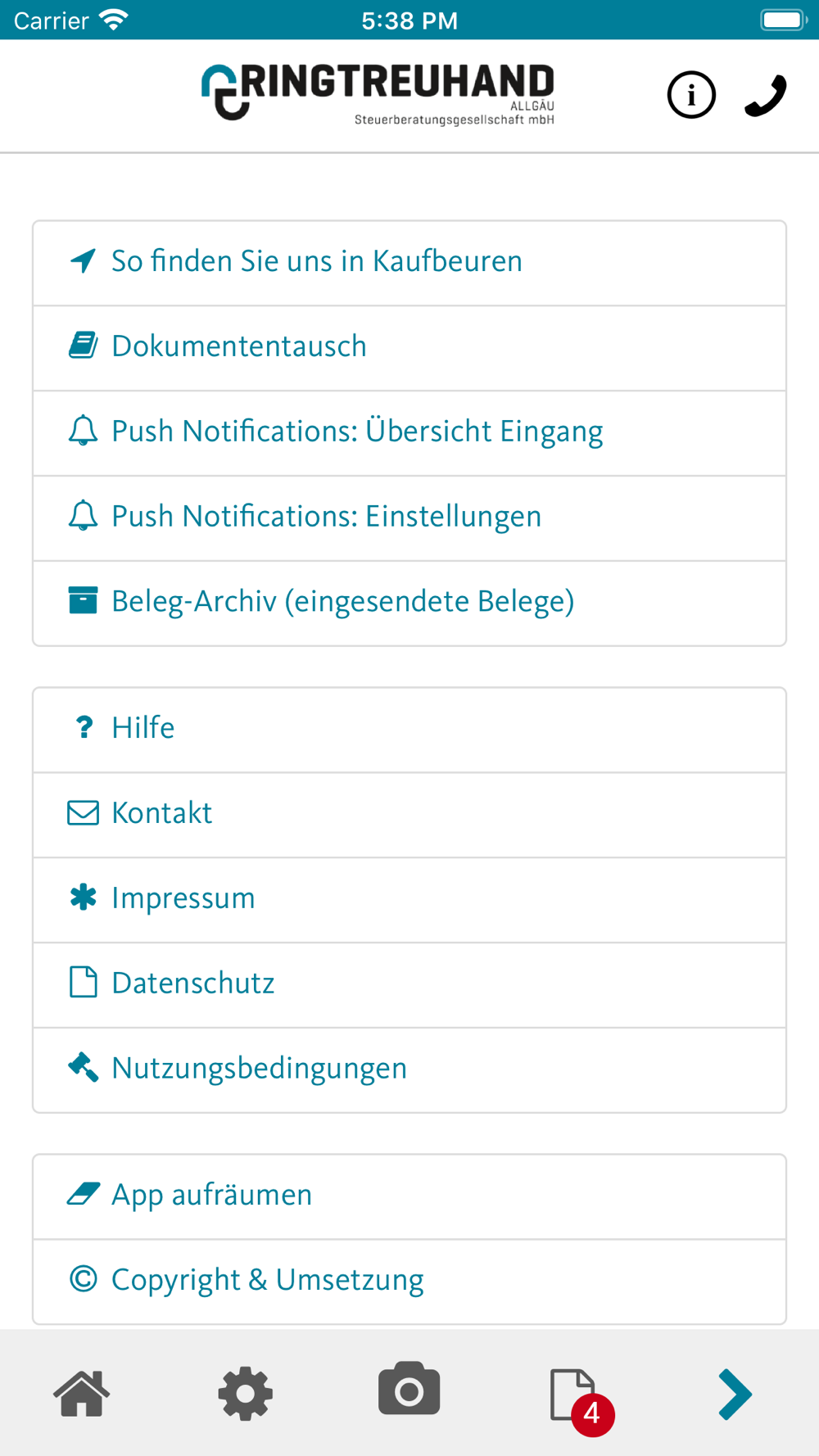819x1456 pixels.
Task: Launch the camera icon for receipts
Action: click(x=409, y=1388)
